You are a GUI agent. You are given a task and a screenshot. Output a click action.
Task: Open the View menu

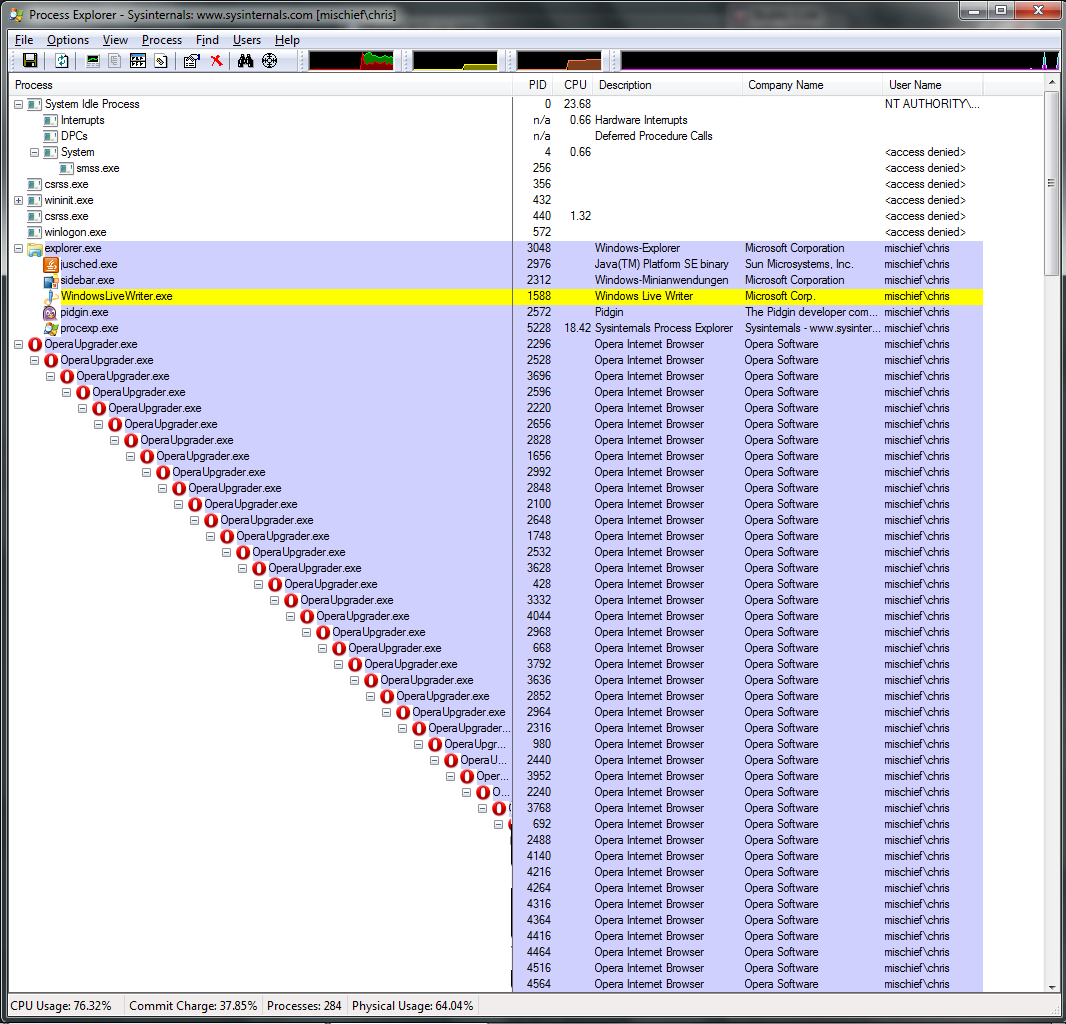click(115, 40)
